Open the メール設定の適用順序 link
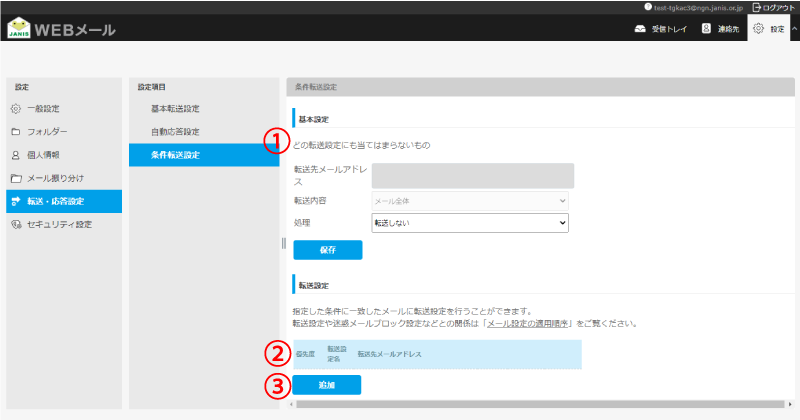The image size is (800, 420). coord(527,324)
